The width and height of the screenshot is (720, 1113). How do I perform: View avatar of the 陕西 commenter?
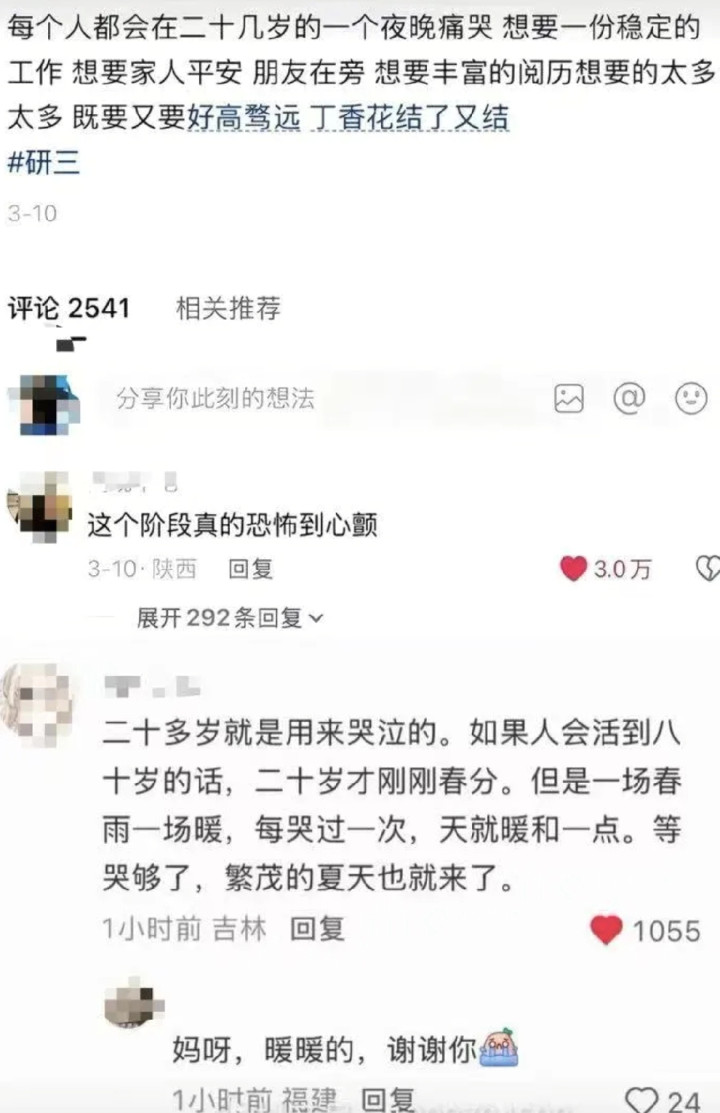pyautogui.click(x=40, y=506)
